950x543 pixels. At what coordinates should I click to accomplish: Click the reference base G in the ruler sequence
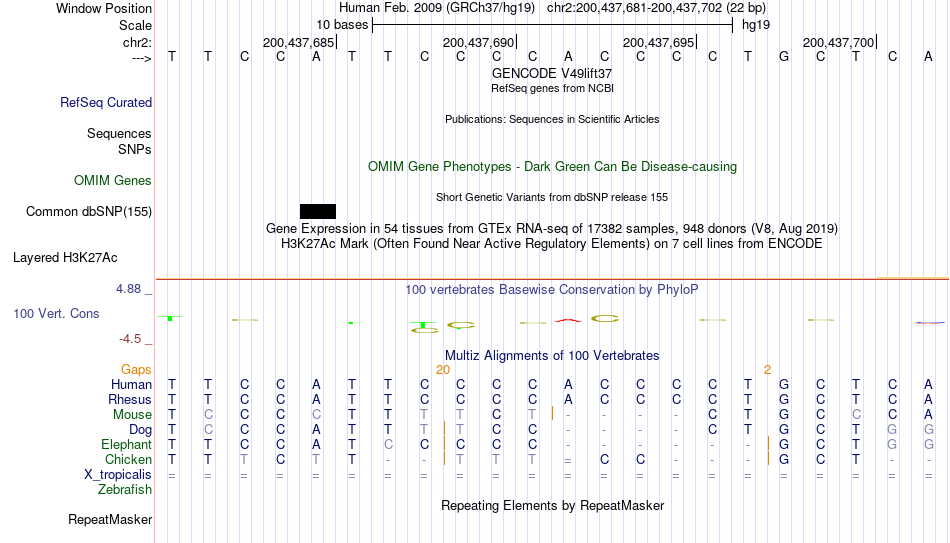[x=784, y=56]
